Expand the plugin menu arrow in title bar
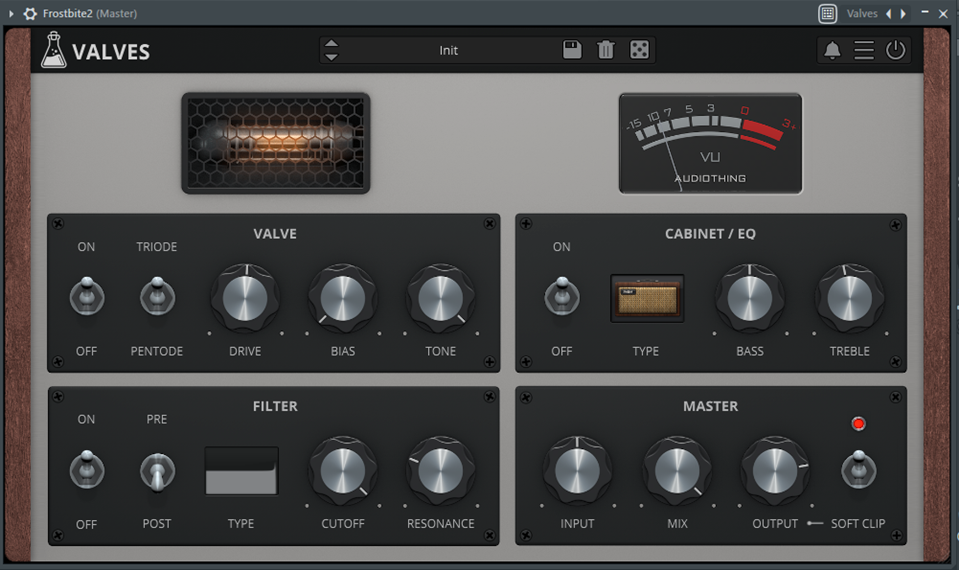Viewport: 959px width, 570px height. coord(11,13)
